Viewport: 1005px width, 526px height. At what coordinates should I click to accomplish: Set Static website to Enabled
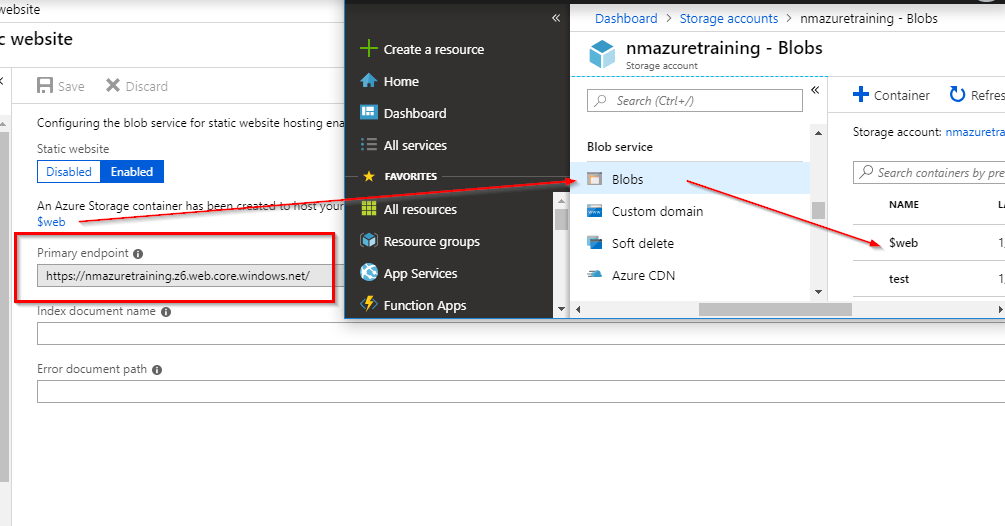[132, 172]
